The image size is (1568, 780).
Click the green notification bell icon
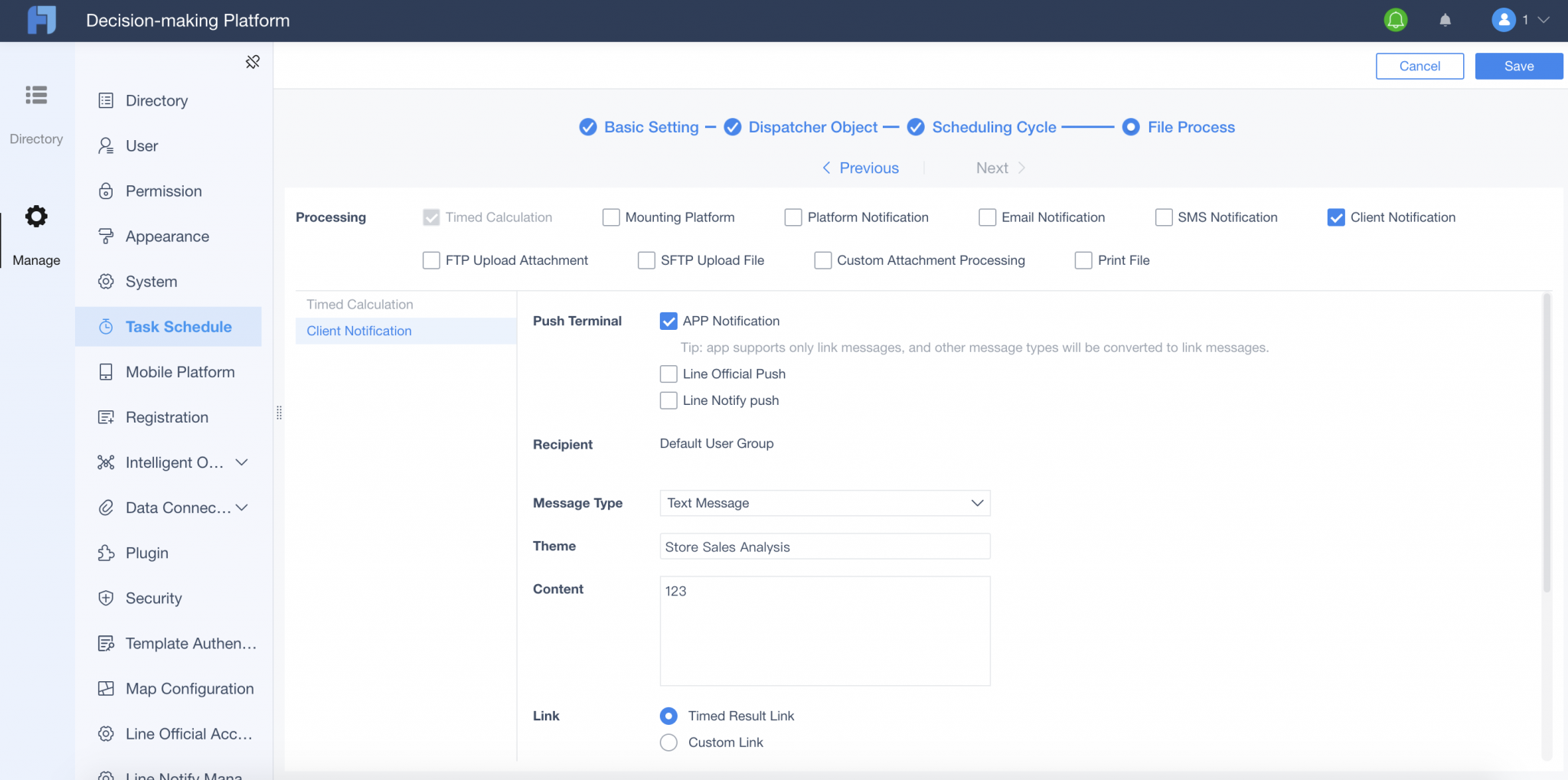(x=1396, y=20)
